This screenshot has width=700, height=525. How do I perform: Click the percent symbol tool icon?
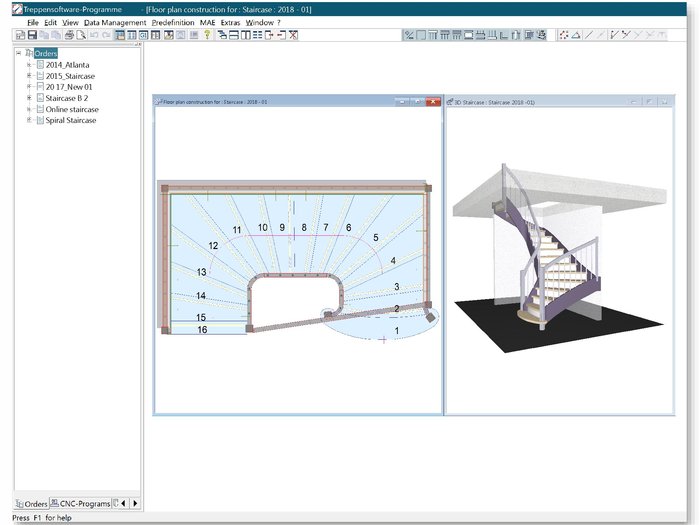coord(409,35)
